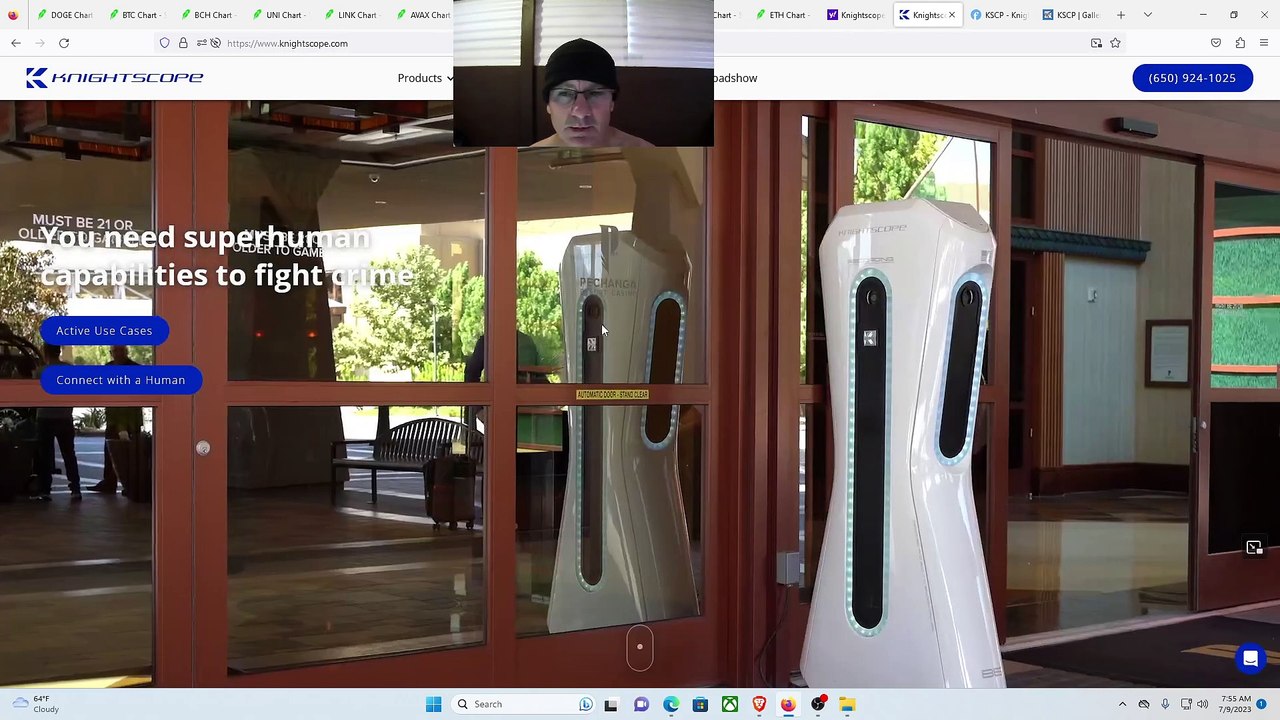
Task: Switch to the UNI Chart tab
Action: point(281,15)
